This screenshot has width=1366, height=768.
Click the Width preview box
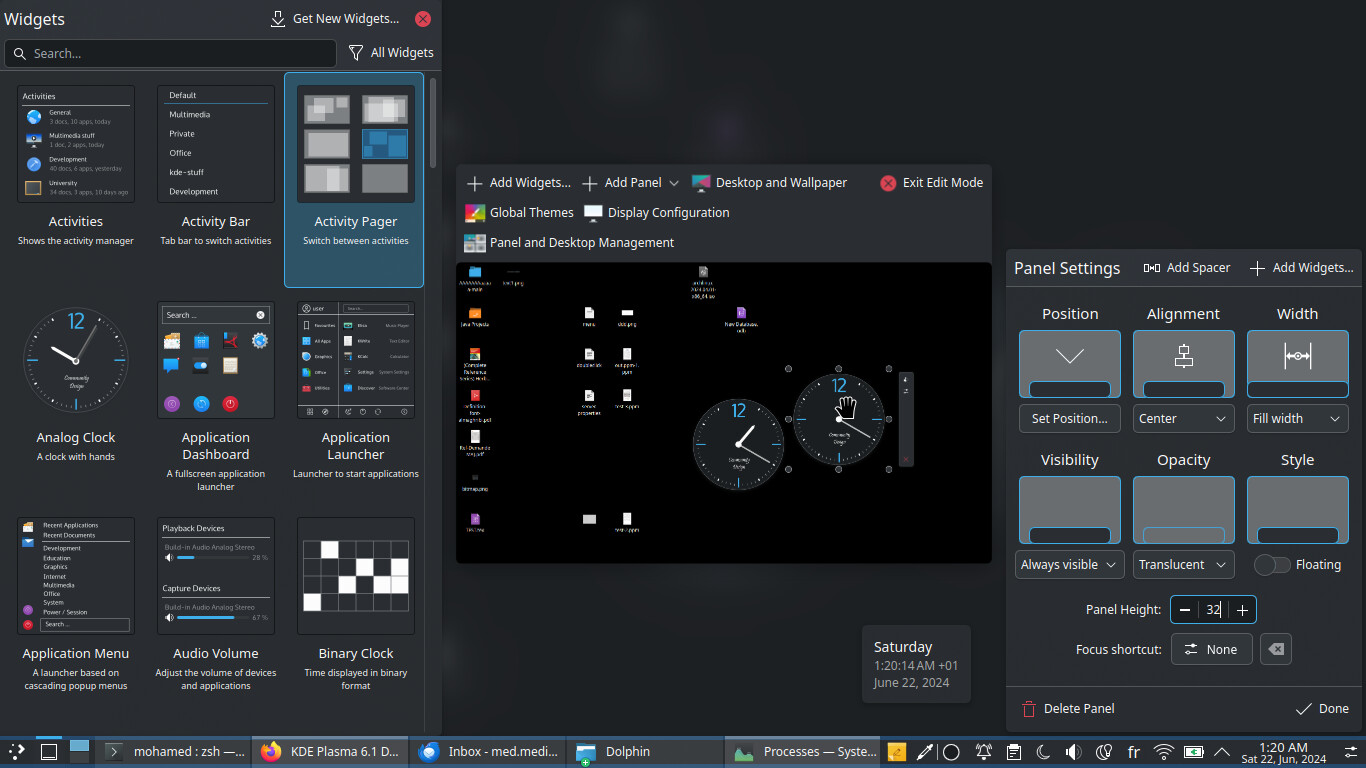[1298, 364]
